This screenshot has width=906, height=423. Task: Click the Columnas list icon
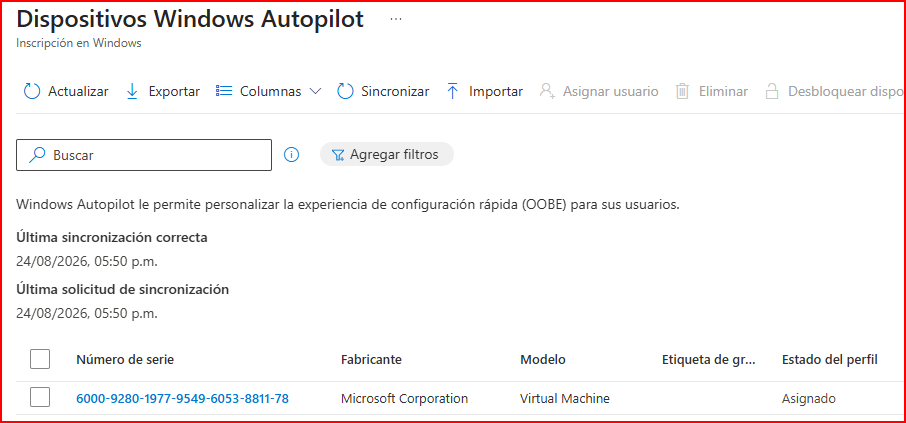pyautogui.click(x=224, y=91)
